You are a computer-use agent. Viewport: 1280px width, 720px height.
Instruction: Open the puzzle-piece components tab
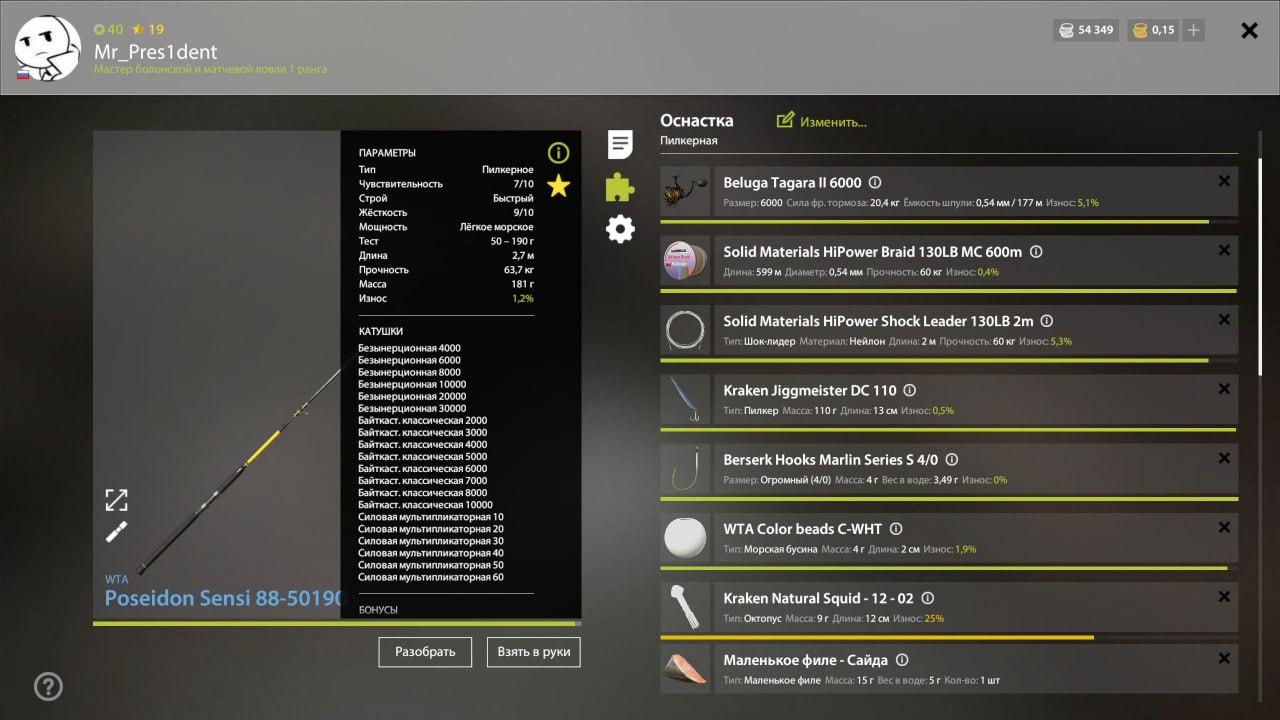620,187
